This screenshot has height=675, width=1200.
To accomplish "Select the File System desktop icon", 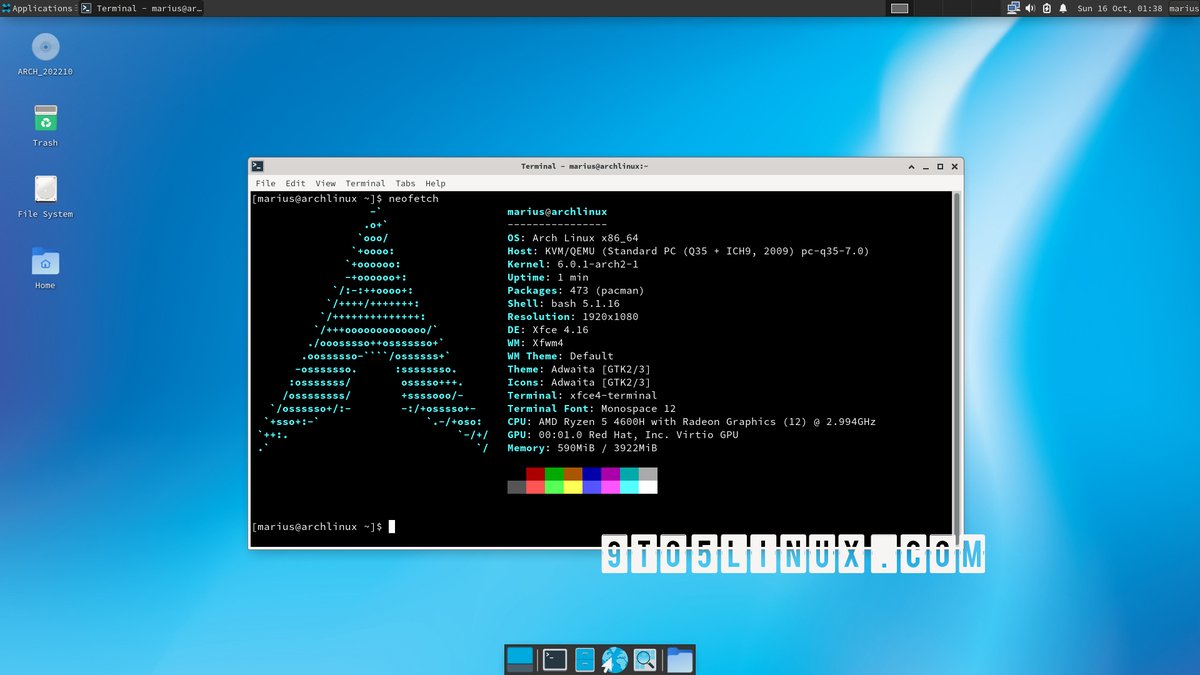I will pyautogui.click(x=45, y=197).
